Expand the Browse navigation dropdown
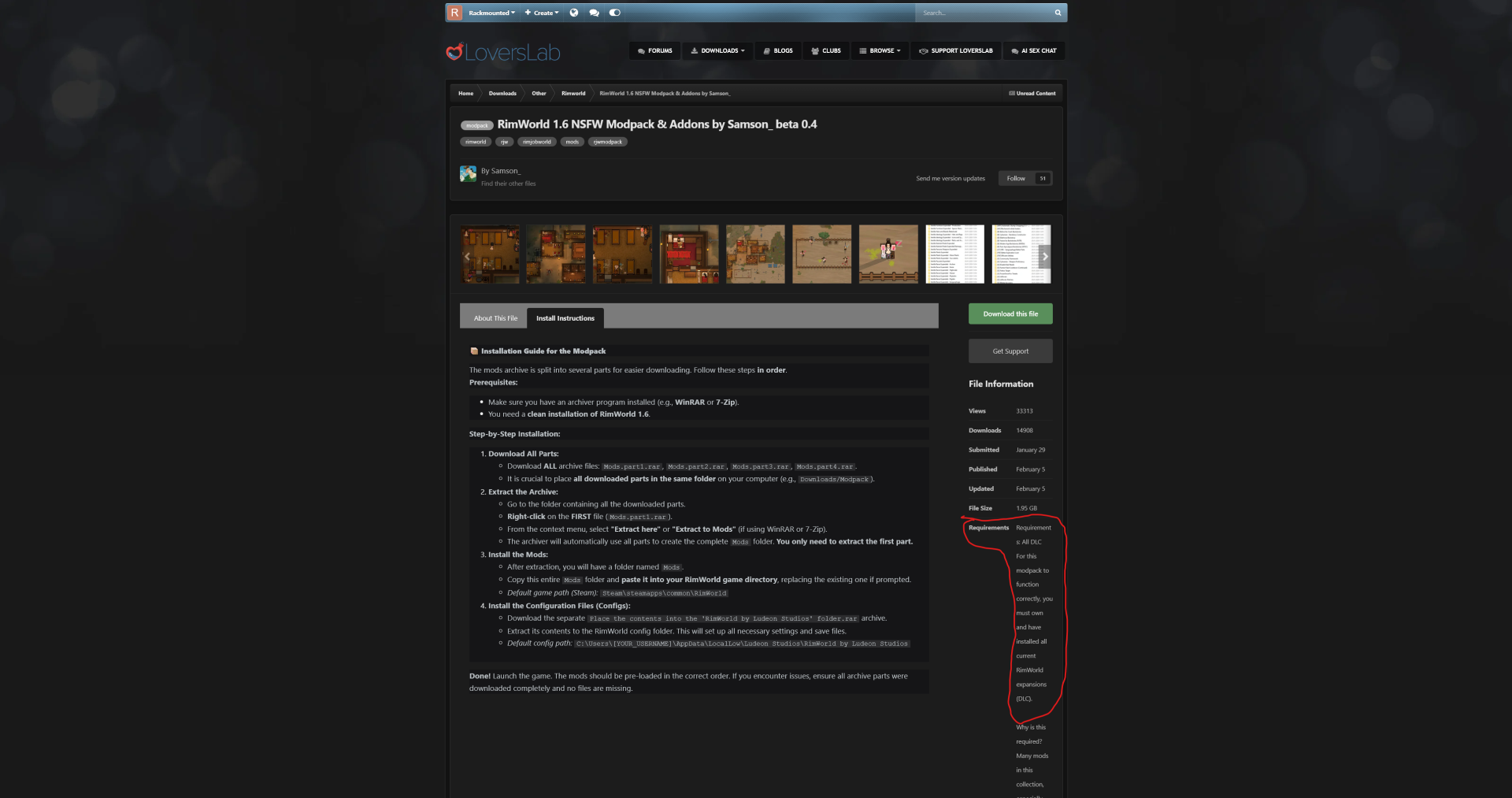The width and height of the screenshot is (1512, 798). [880, 50]
